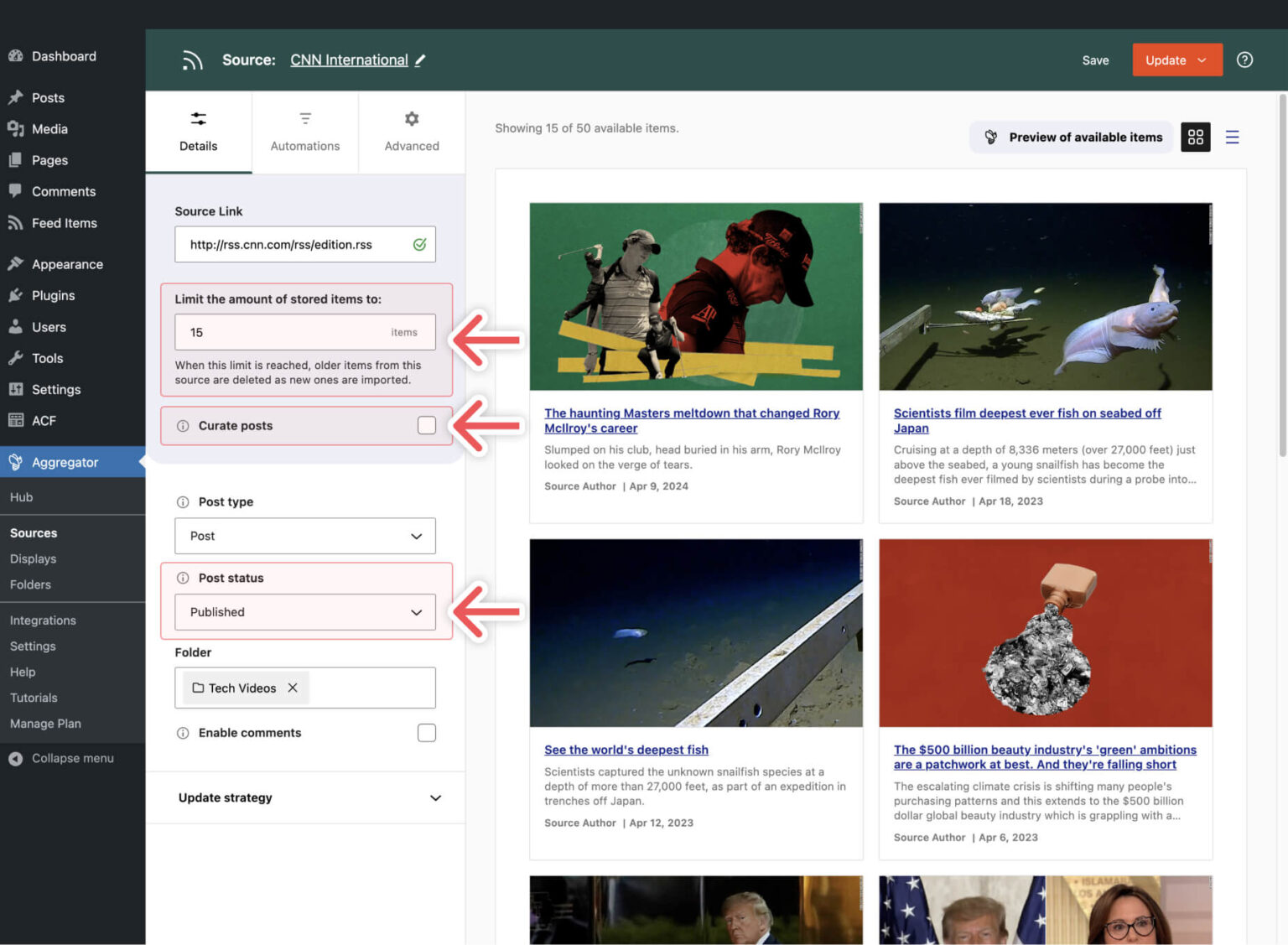Open 'See the world's deepest fish' article link

pos(626,750)
